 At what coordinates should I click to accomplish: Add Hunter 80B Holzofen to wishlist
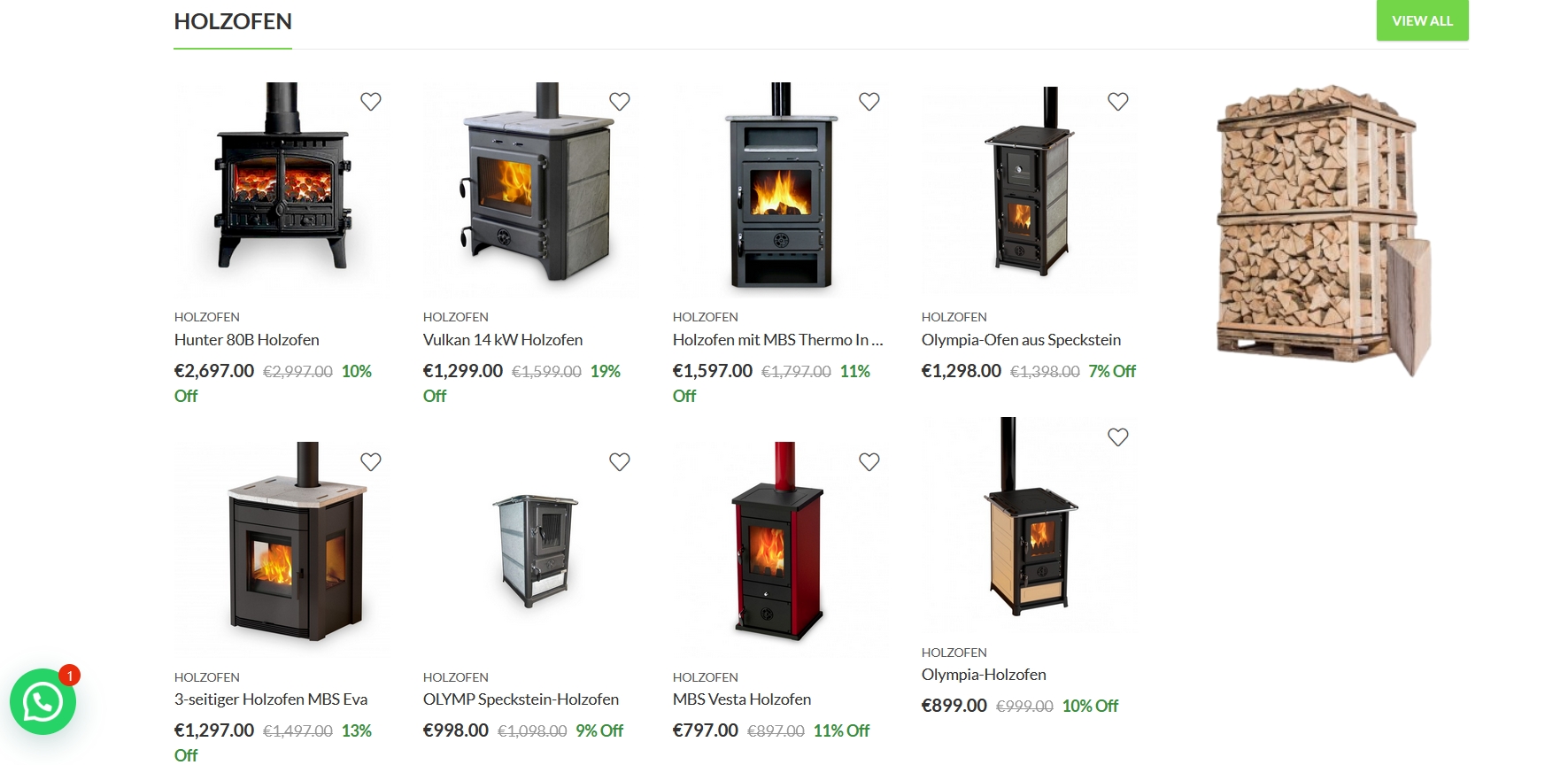pos(371,102)
